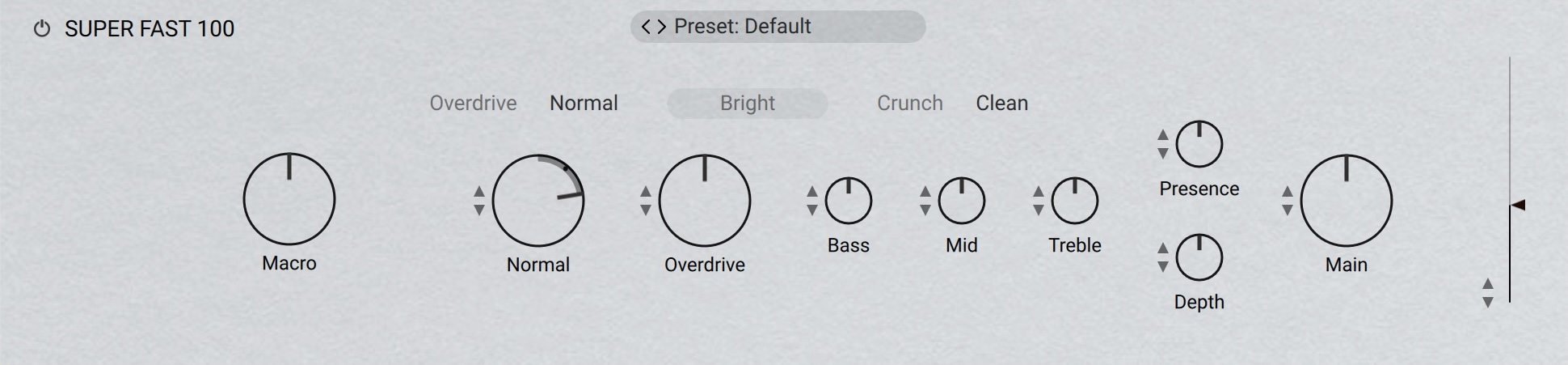Switch to Crunch mode
1568x365 pixels.
point(910,104)
